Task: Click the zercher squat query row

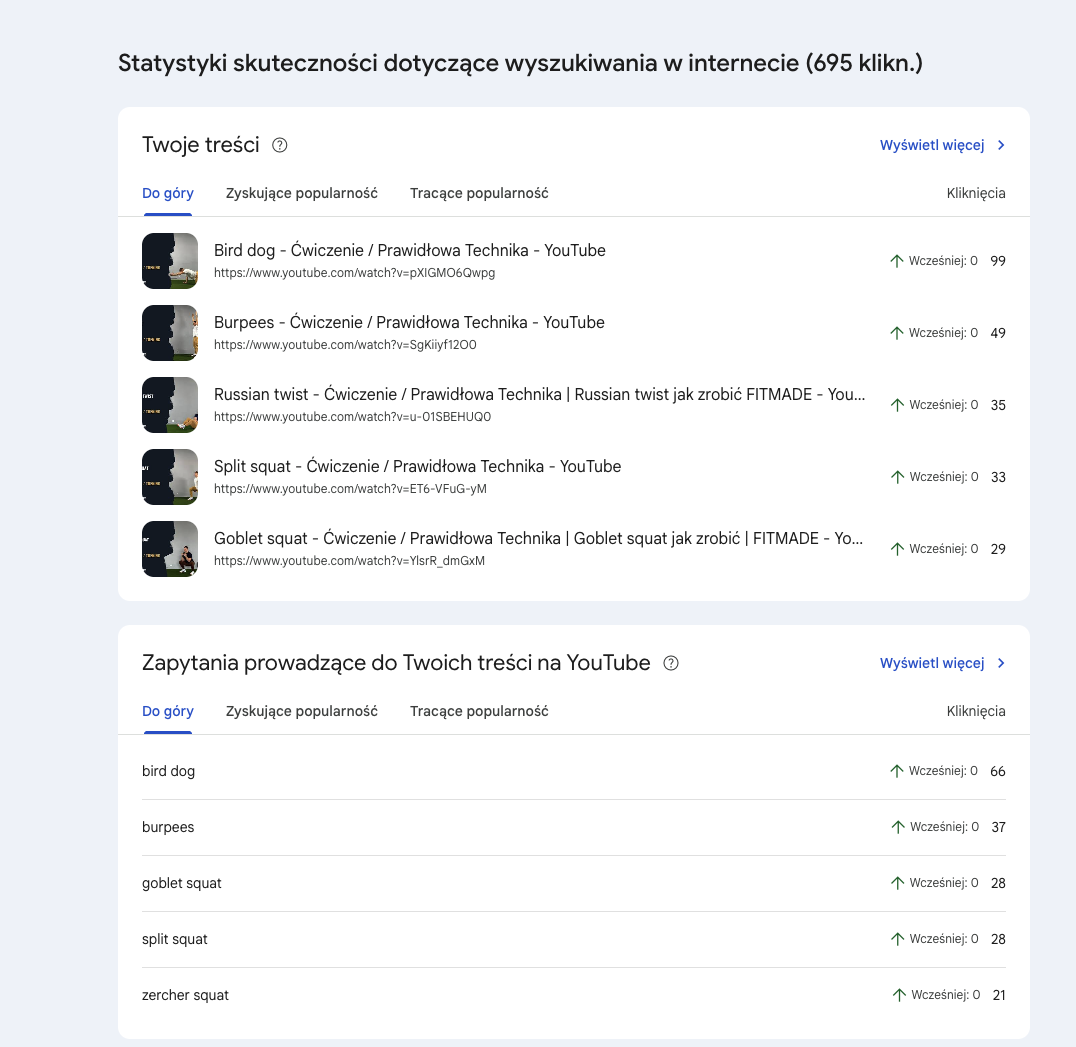Action: click(574, 996)
